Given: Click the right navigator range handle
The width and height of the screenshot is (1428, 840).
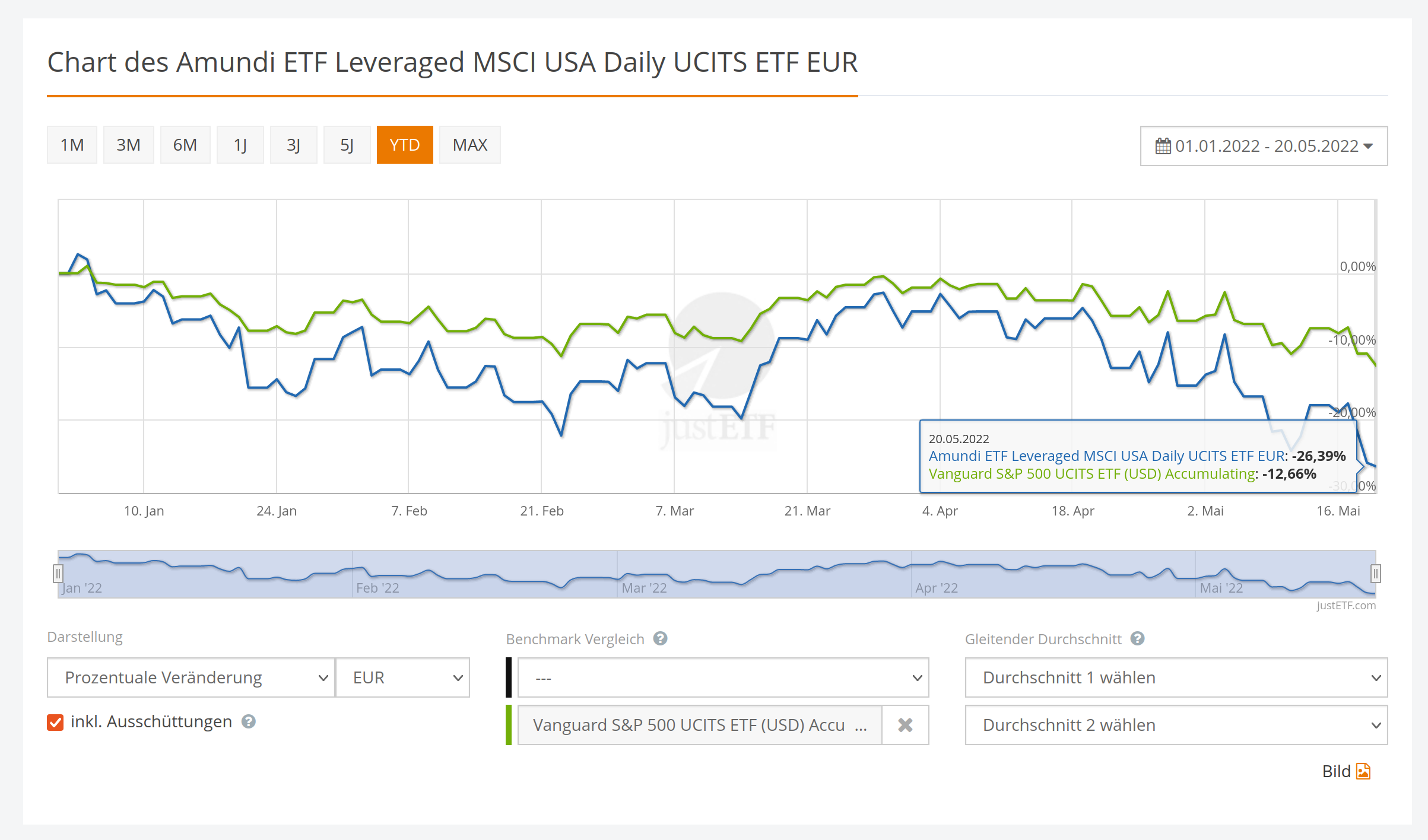Looking at the screenshot, I should coord(1375,574).
